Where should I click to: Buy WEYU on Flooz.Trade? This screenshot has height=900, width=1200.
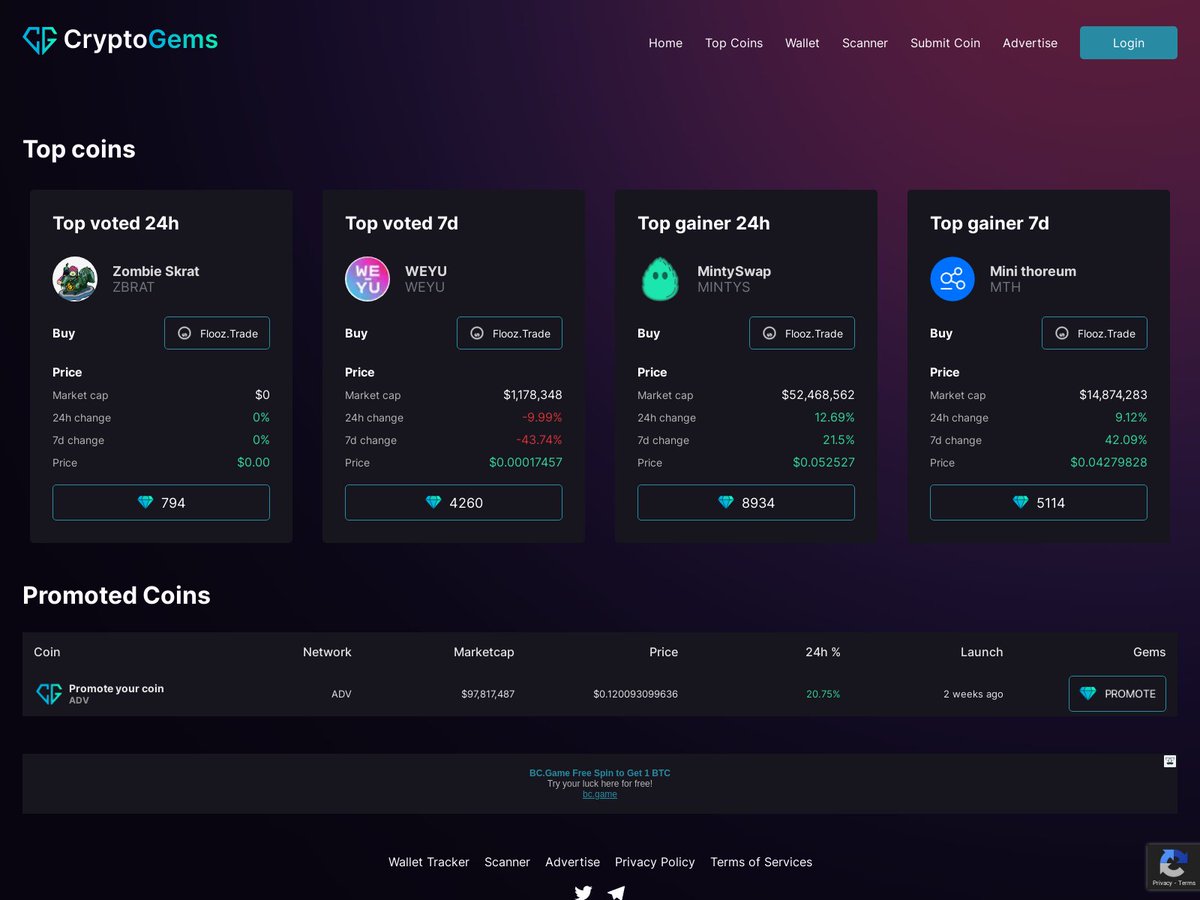pos(510,333)
